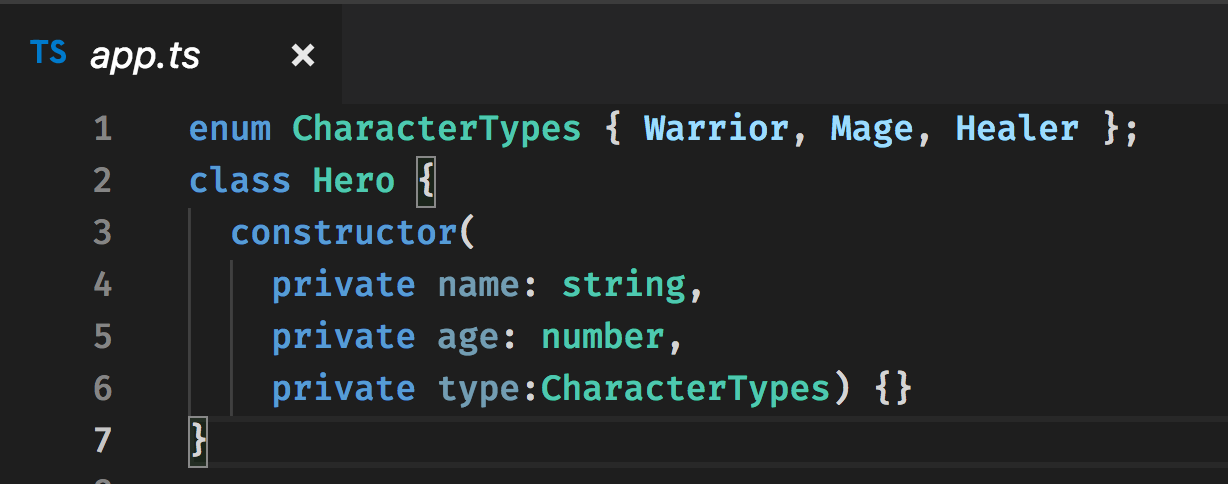Click the string type on line 4
This screenshot has height=484, width=1228.
(x=623, y=286)
